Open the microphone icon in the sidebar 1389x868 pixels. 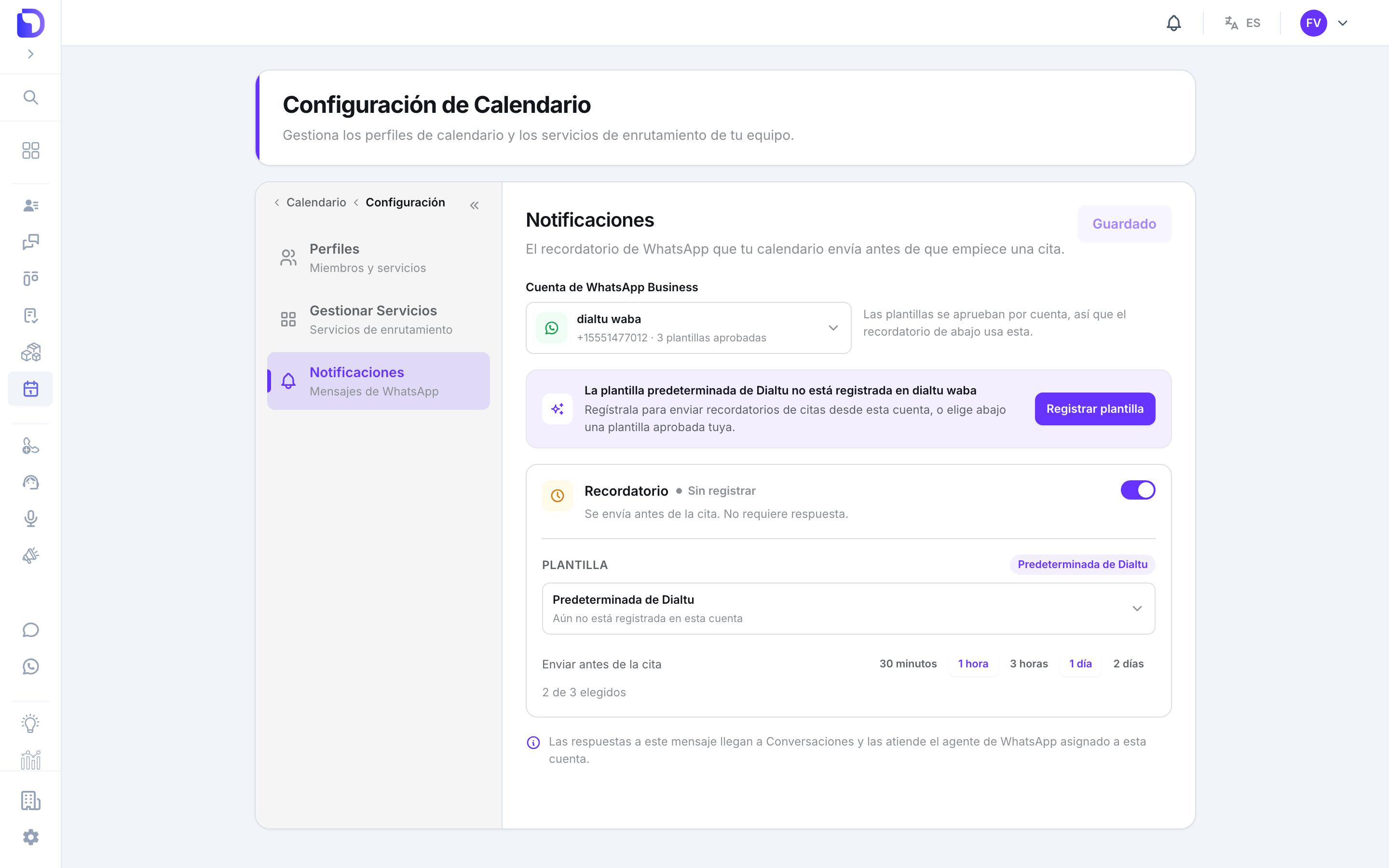click(30, 519)
